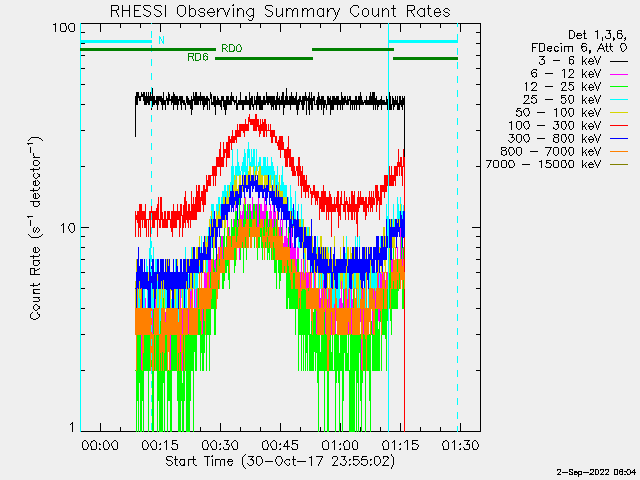
Task: Click the '00:45' time axis label
Action: pyautogui.click(x=280, y=445)
